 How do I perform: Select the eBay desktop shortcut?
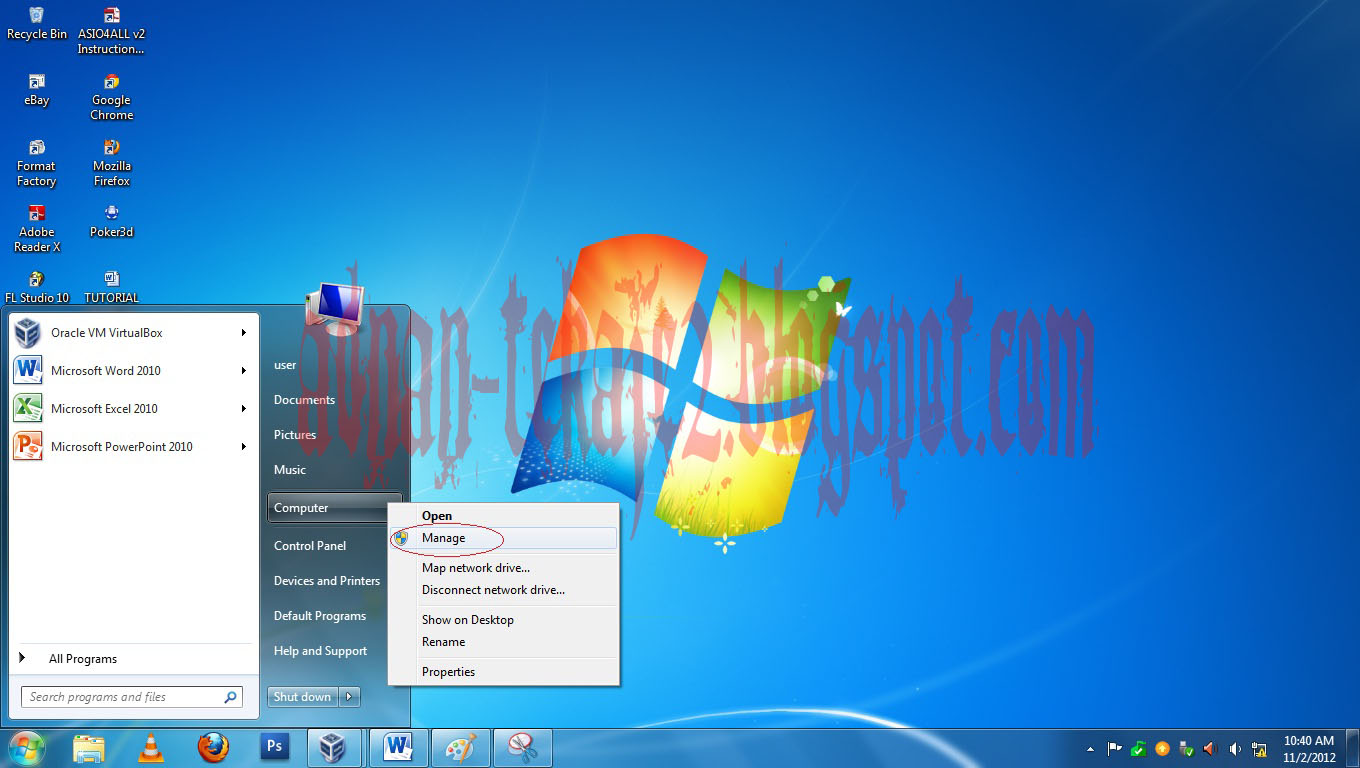[36, 90]
